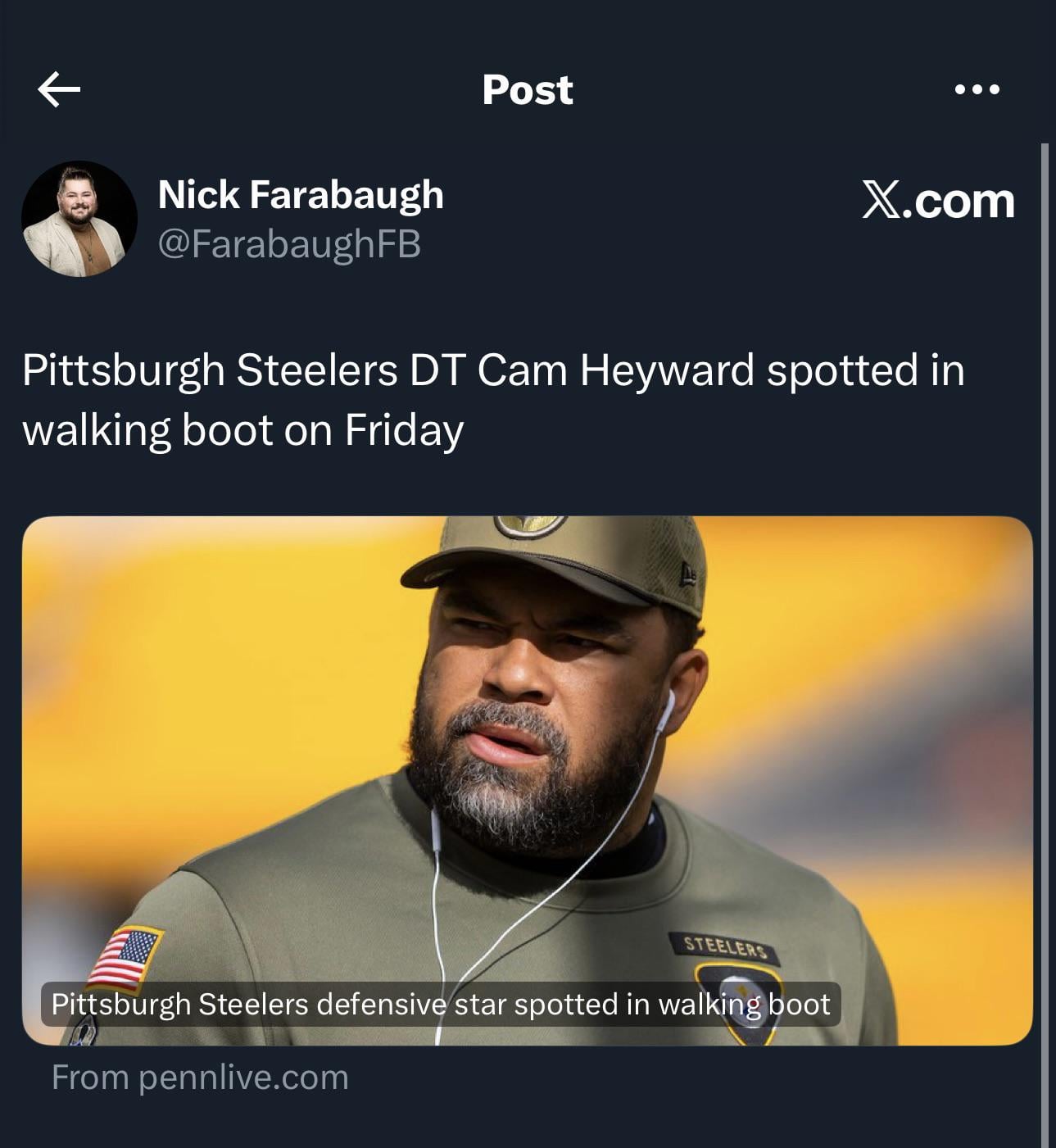The width and height of the screenshot is (1056, 1148).
Task: Click the defensive star spotted caption overlay
Action: point(441,1004)
